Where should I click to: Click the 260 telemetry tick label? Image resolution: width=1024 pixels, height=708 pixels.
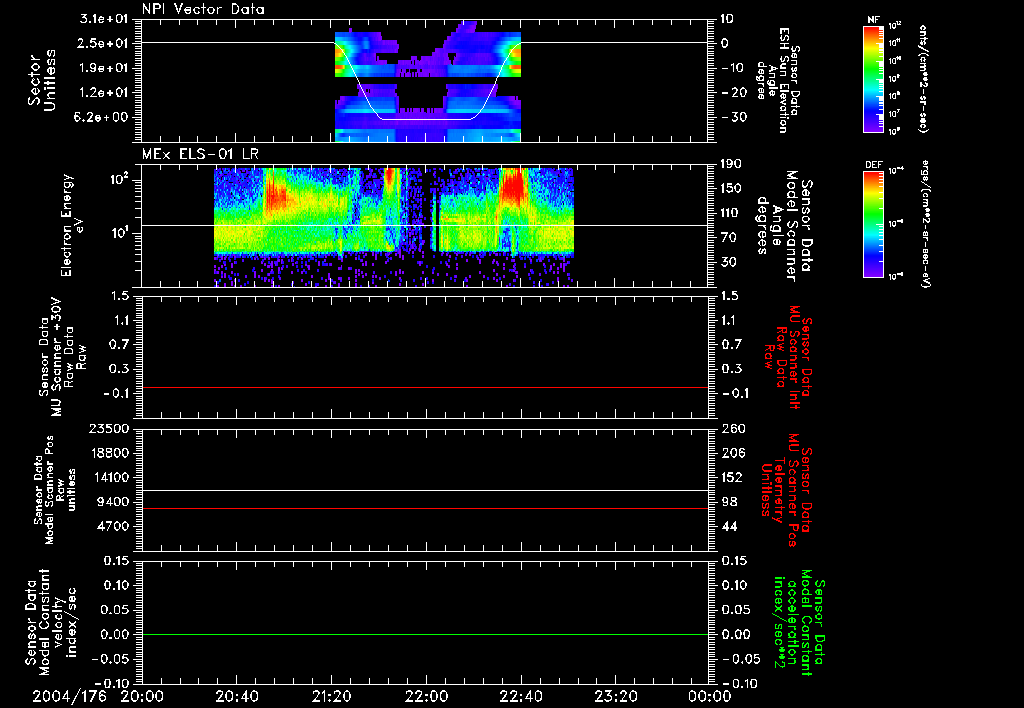734,429
